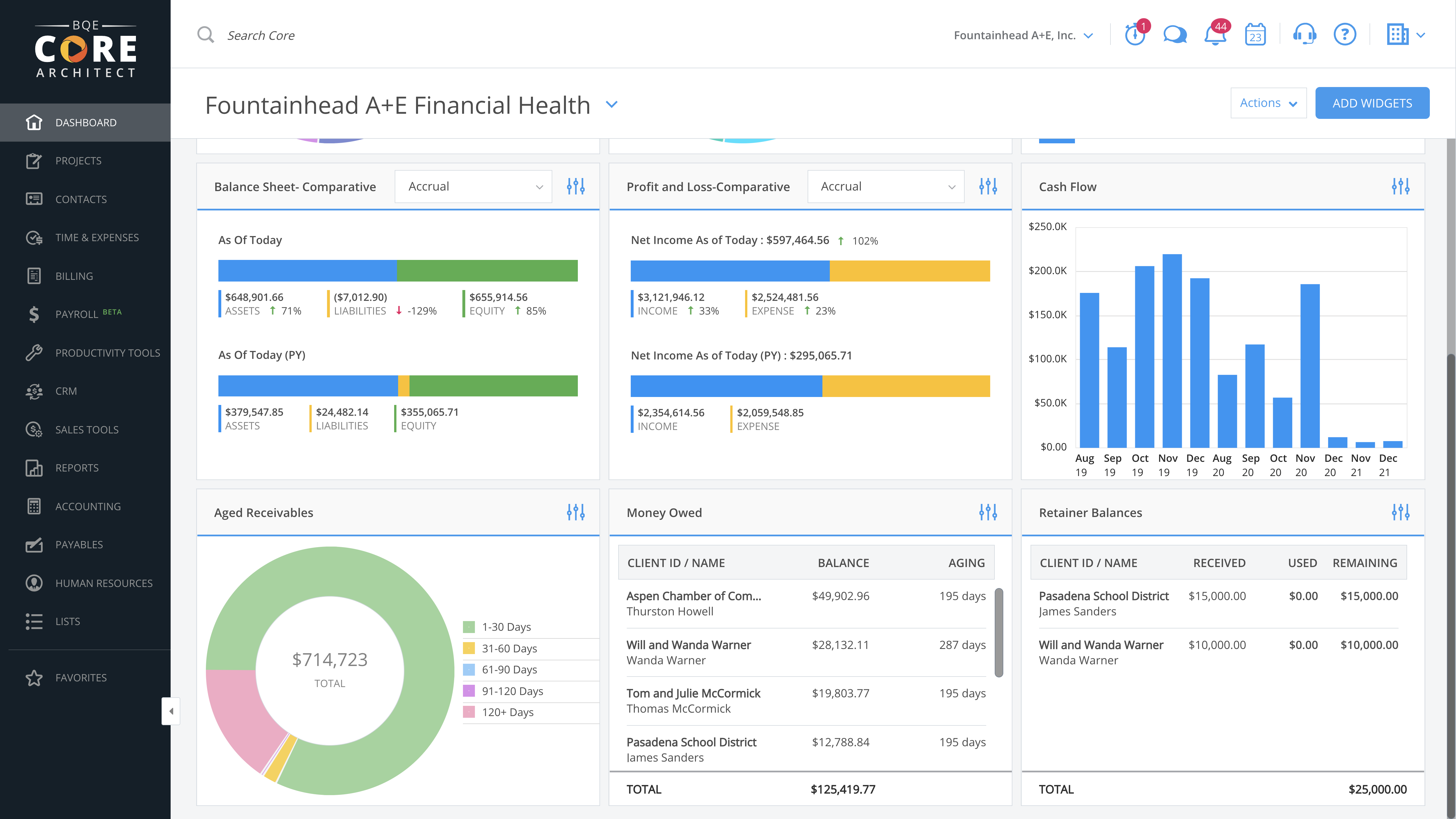The image size is (1456, 819).
Task: Open the help question mark icon
Action: pos(1345,34)
